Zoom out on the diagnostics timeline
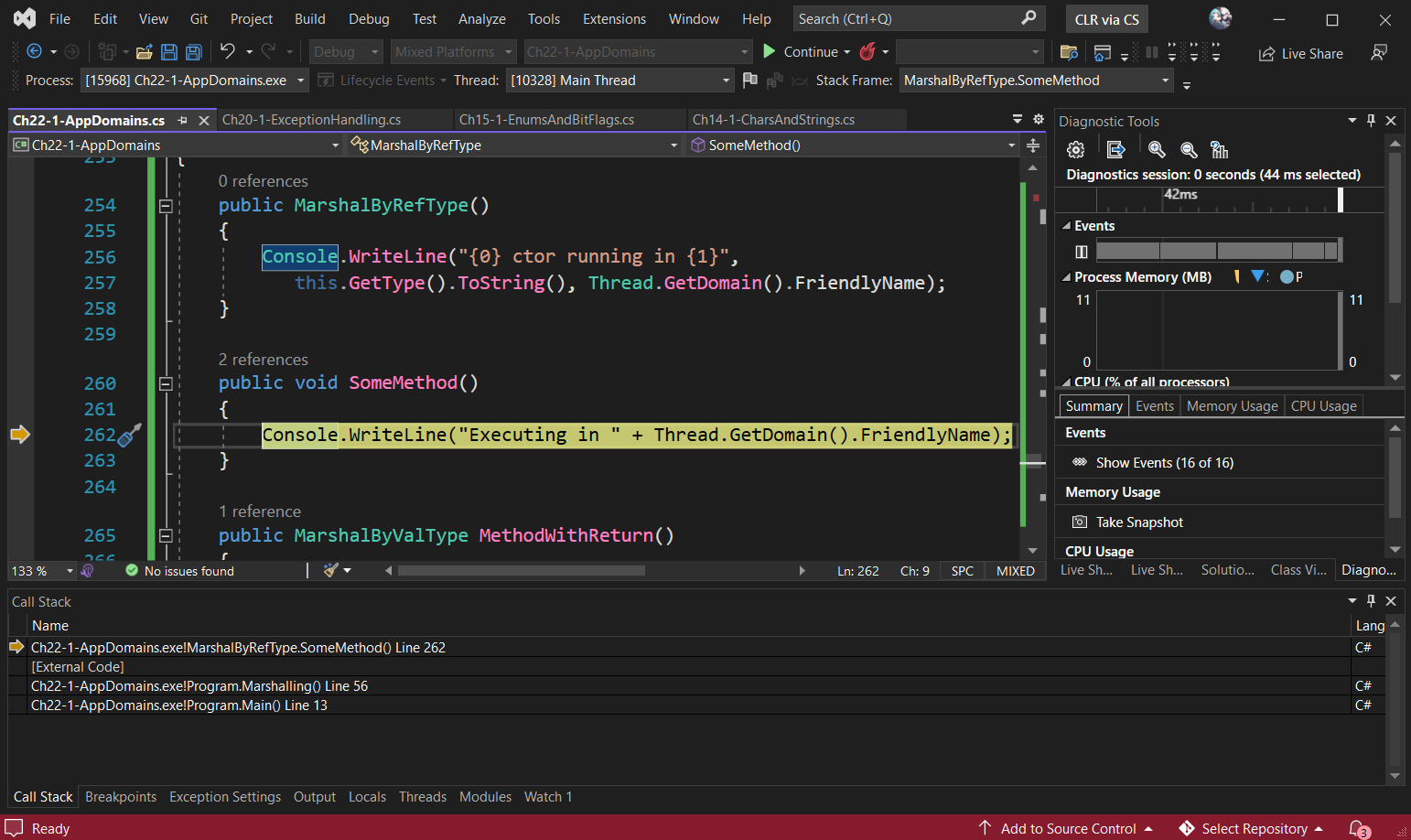This screenshot has width=1411, height=840. (1189, 150)
